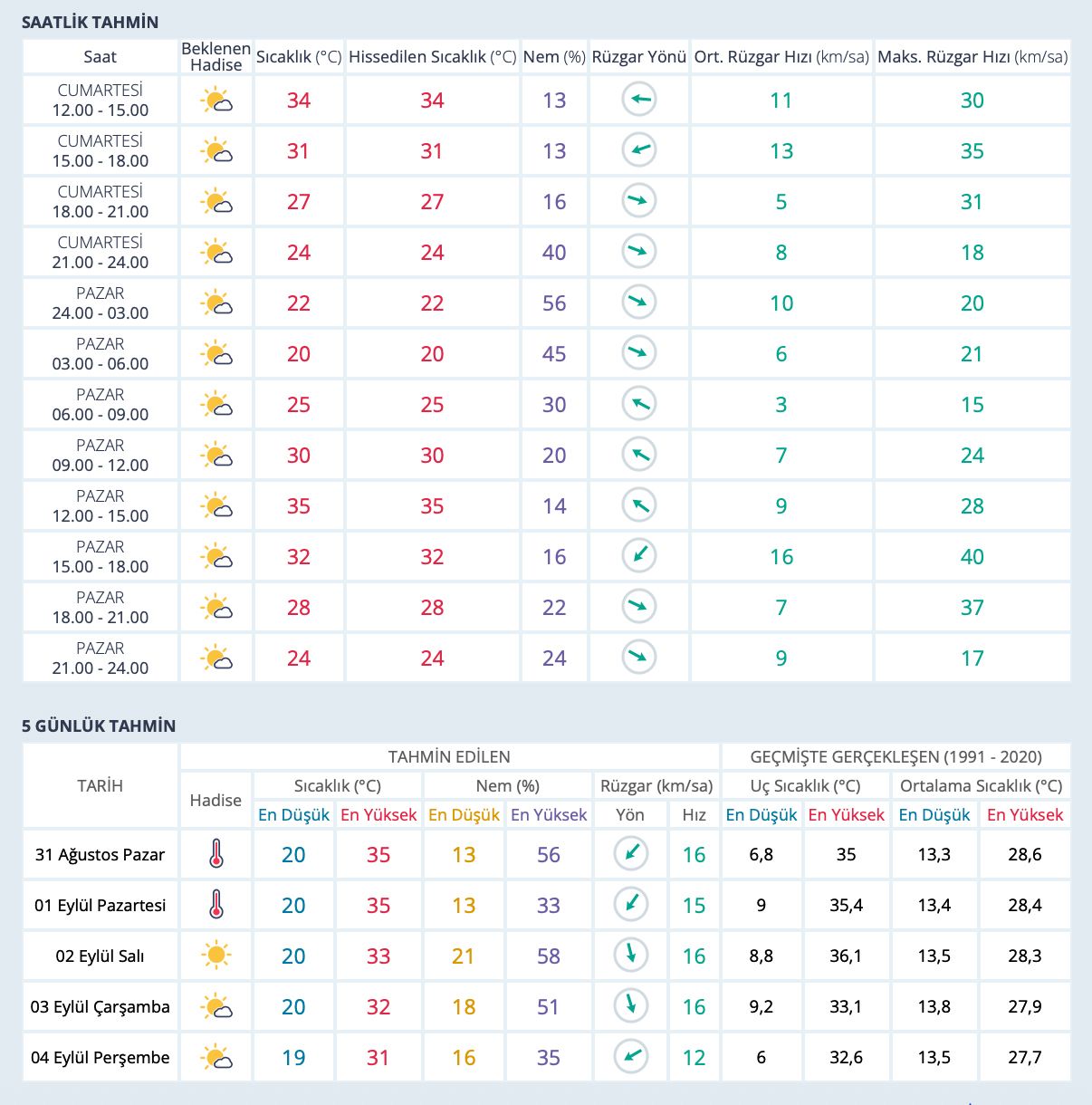Click wind arrow for PAZAR 06.00 - 09.00
This screenshot has width=1092, height=1105.
coord(639,404)
